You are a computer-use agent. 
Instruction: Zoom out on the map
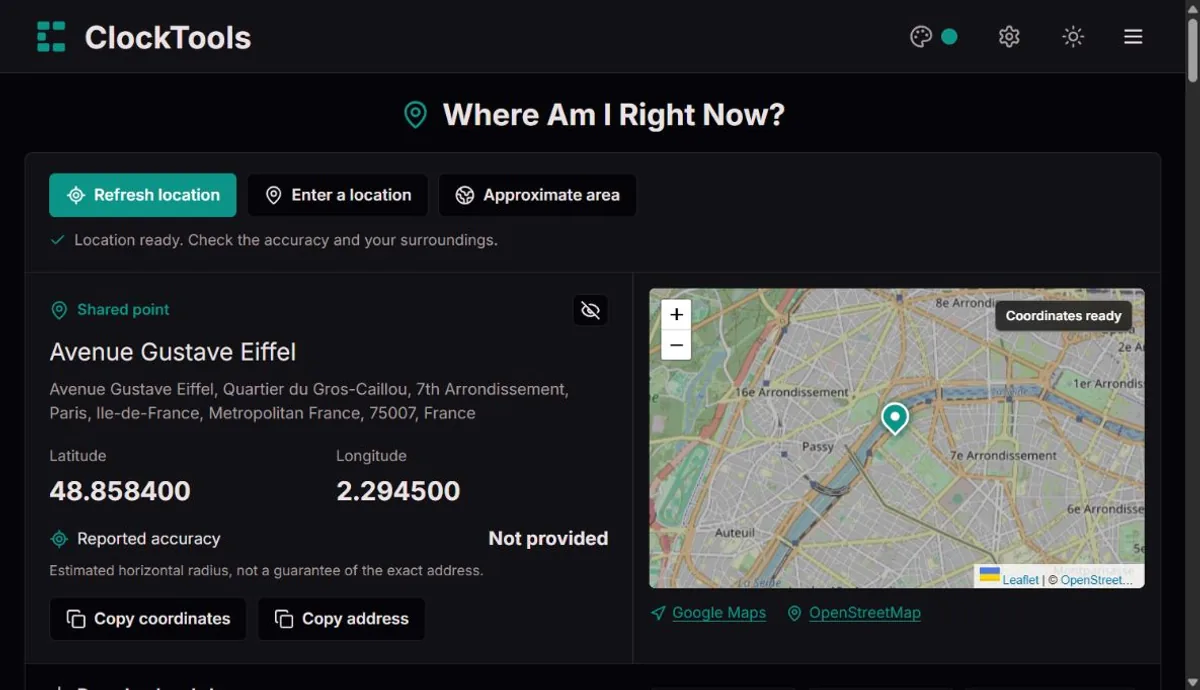click(x=677, y=345)
